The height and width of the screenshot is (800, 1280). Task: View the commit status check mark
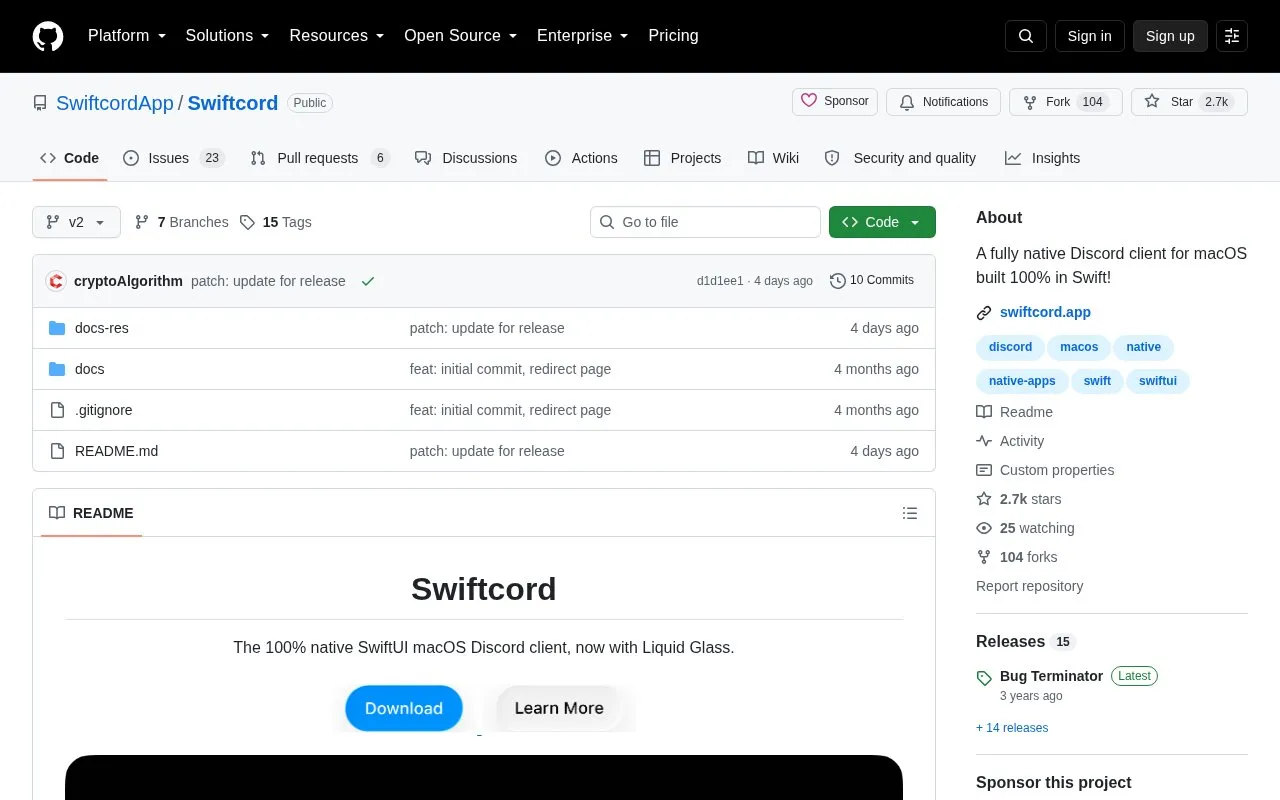[x=368, y=281]
